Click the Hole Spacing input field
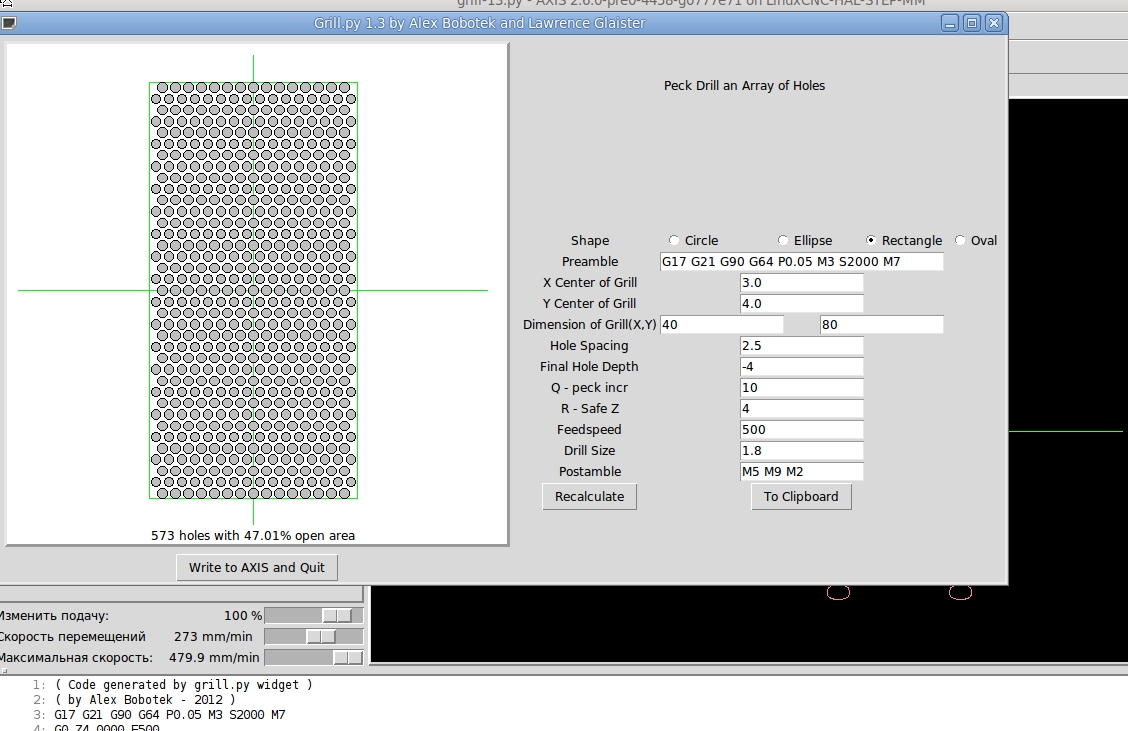 tap(801, 345)
